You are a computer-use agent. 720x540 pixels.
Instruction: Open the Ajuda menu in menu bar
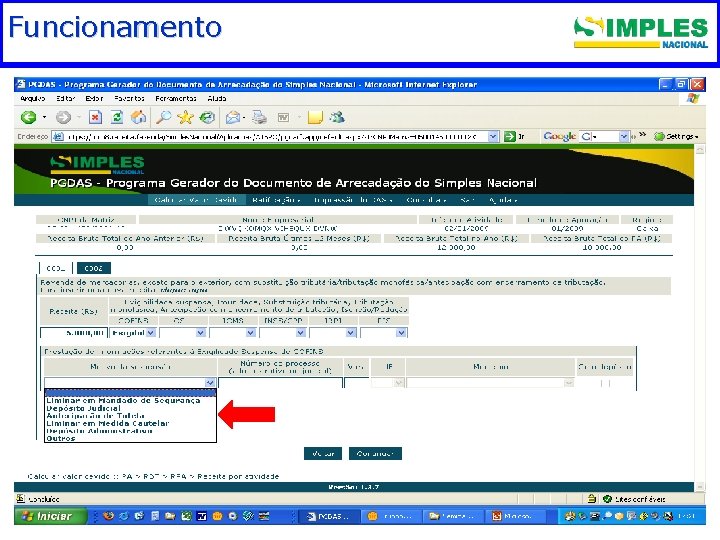click(x=217, y=98)
